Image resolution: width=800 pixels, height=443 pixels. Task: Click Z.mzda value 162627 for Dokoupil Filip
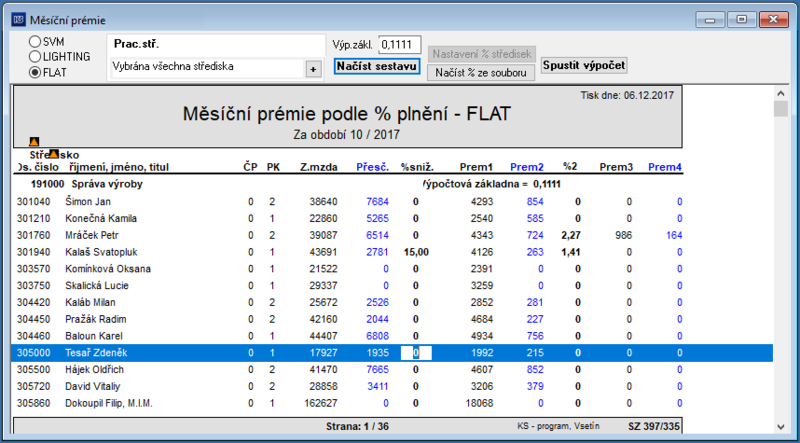pos(320,403)
